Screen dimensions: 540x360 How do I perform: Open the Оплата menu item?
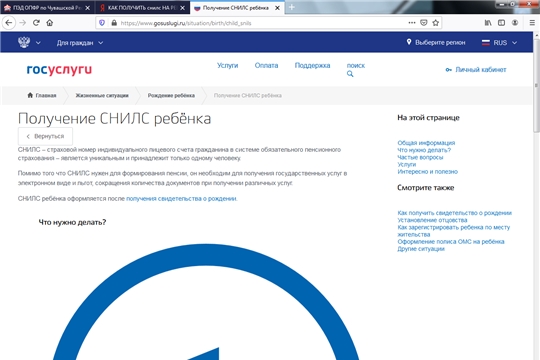(x=266, y=65)
